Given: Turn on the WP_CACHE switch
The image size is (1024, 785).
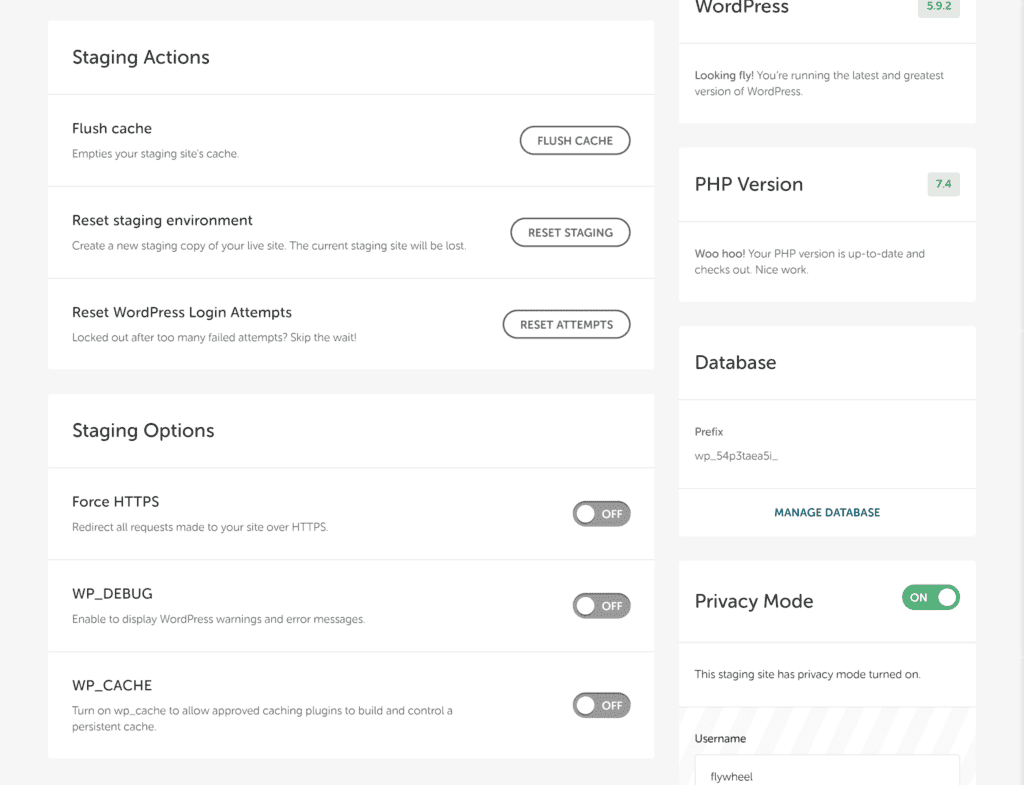Looking at the screenshot, I should (x=601, y=705).
